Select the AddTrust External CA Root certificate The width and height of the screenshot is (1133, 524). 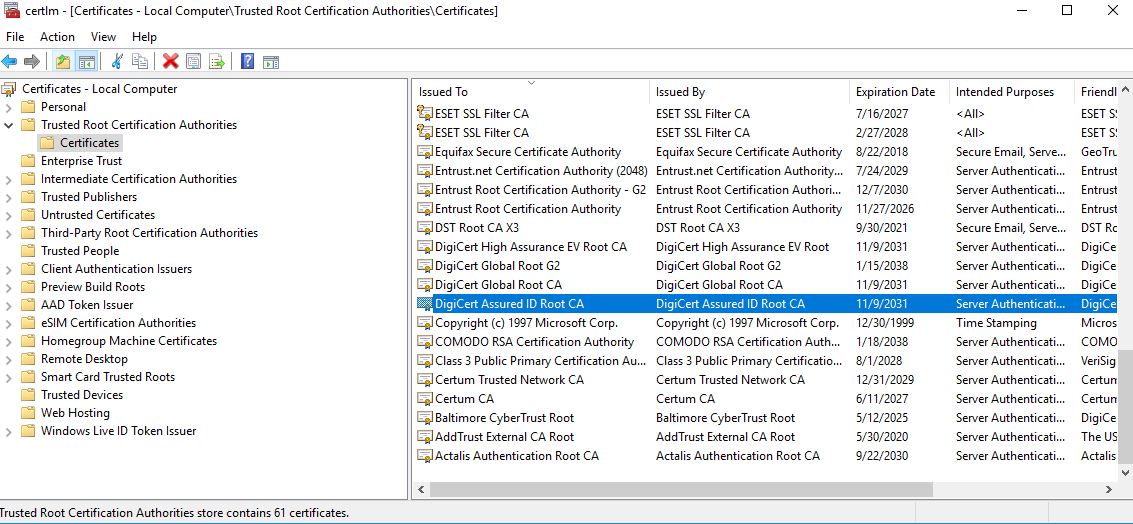(x=504, y=437)
